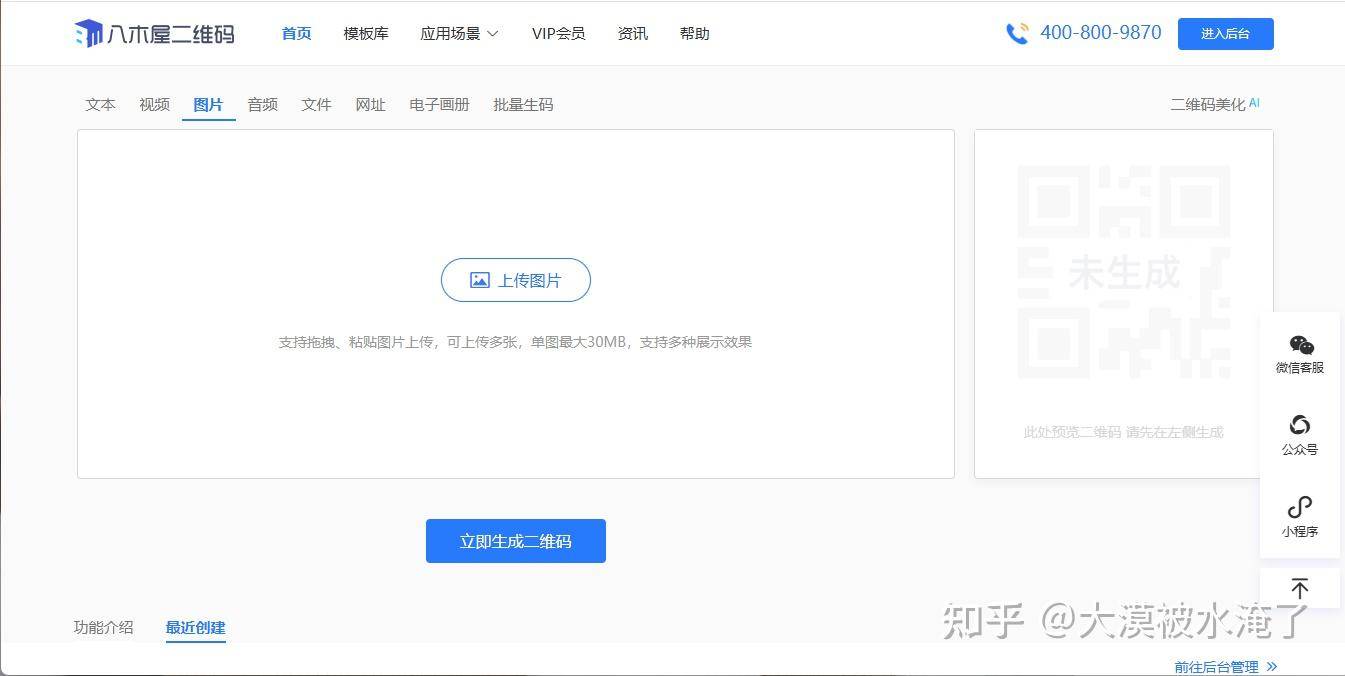Switch to the 文本 tab

pos(101,104)
